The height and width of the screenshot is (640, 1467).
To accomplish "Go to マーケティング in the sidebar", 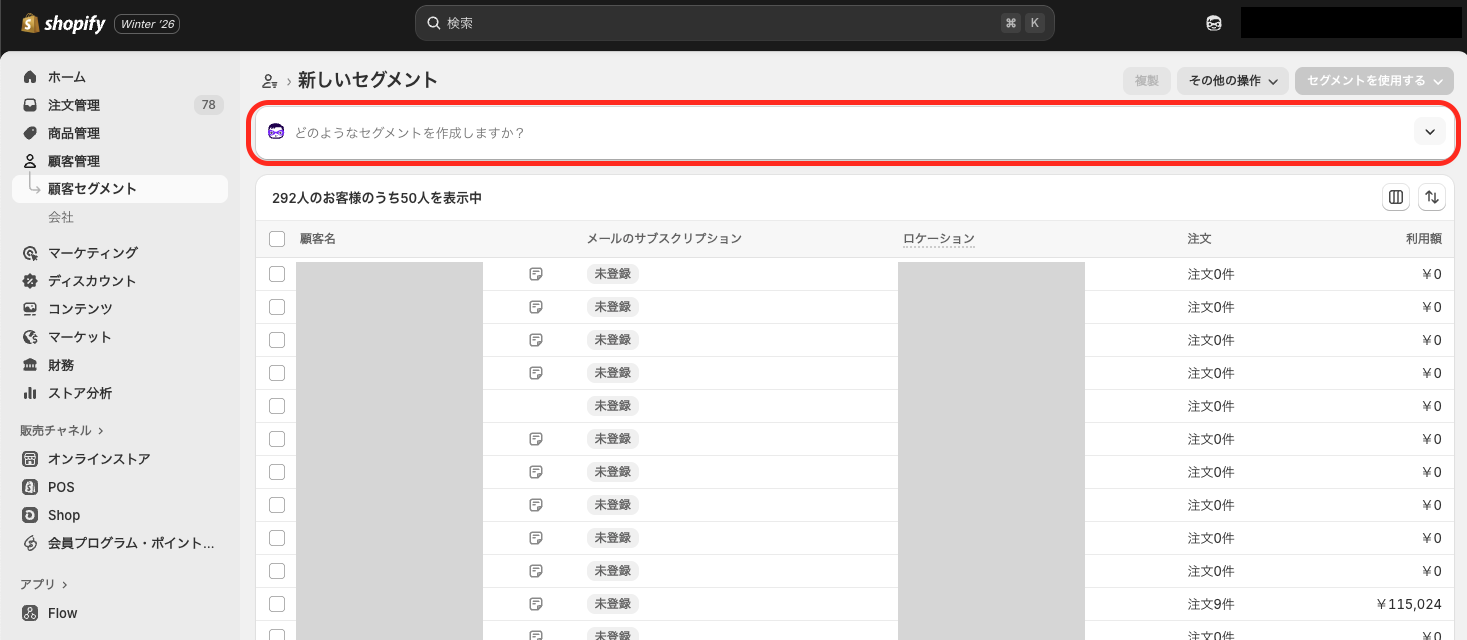I will point(93,253).
